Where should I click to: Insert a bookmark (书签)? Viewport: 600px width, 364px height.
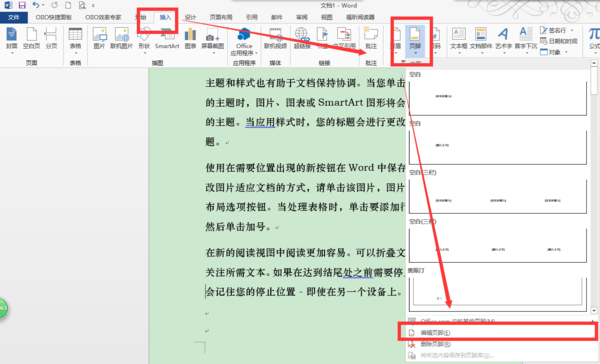[323, 38]
